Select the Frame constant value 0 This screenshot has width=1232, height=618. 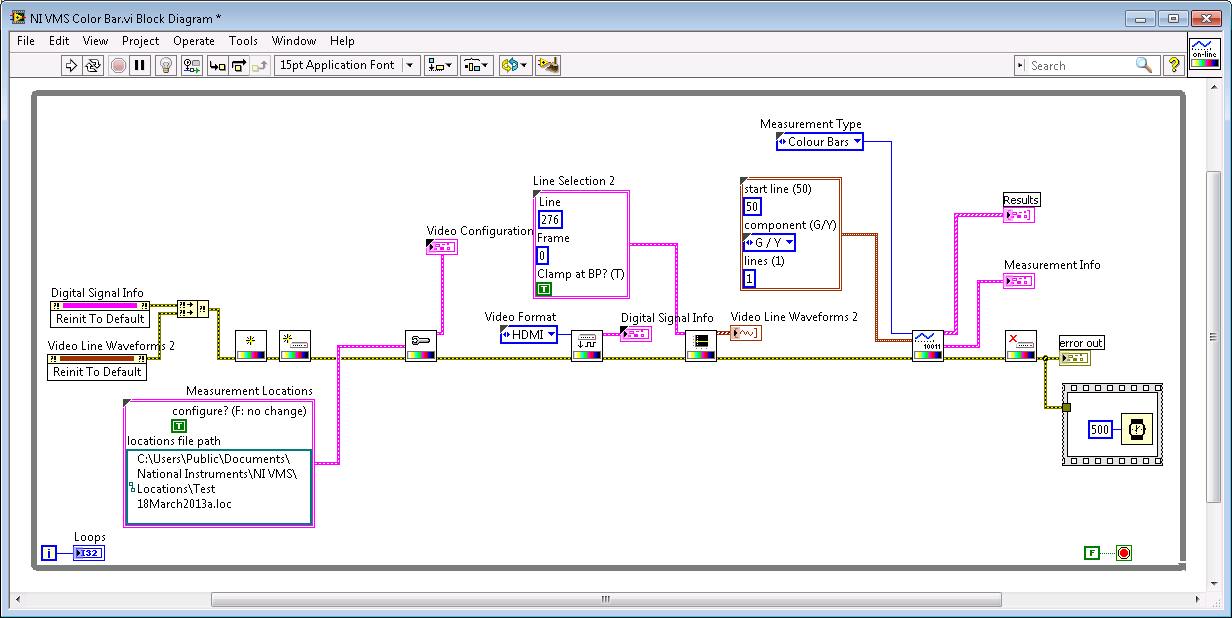tap(542, 255)
